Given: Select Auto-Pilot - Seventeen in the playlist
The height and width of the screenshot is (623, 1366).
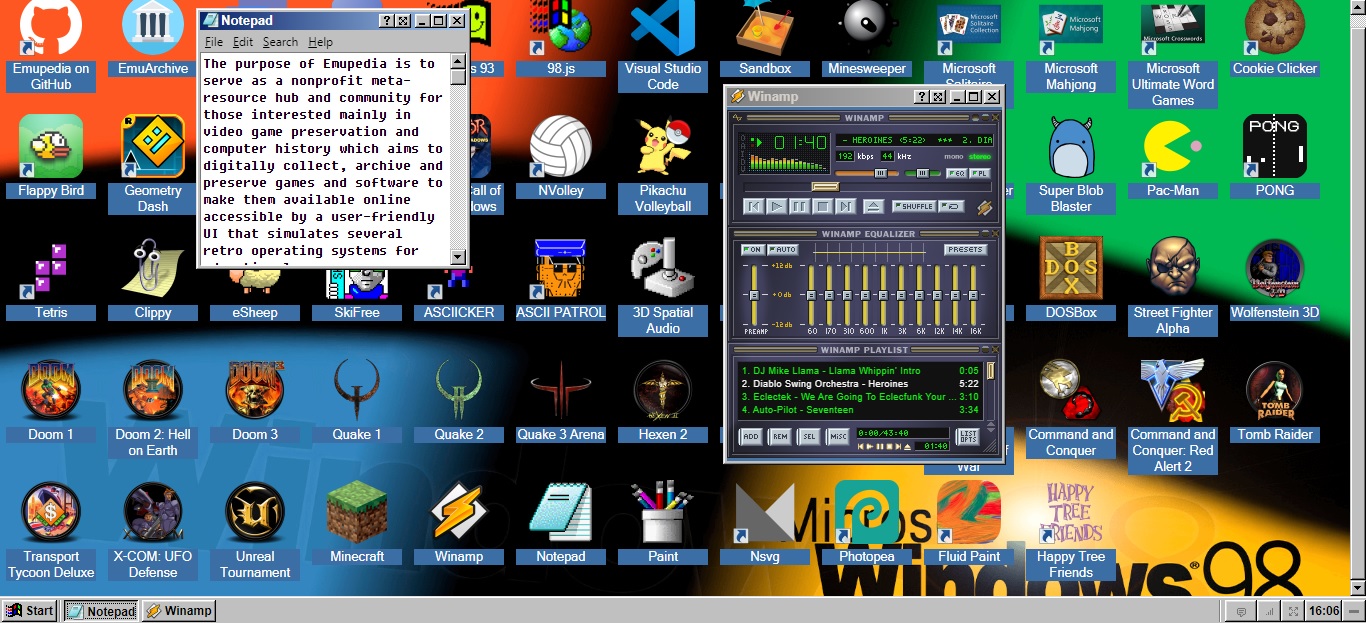Looking at the screenshot, I should tap(800, 410).
